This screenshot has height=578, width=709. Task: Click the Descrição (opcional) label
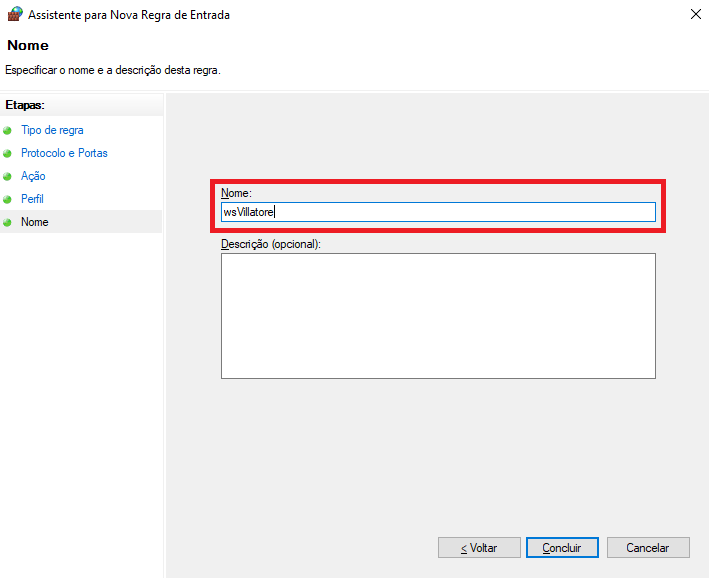point(270,244)
